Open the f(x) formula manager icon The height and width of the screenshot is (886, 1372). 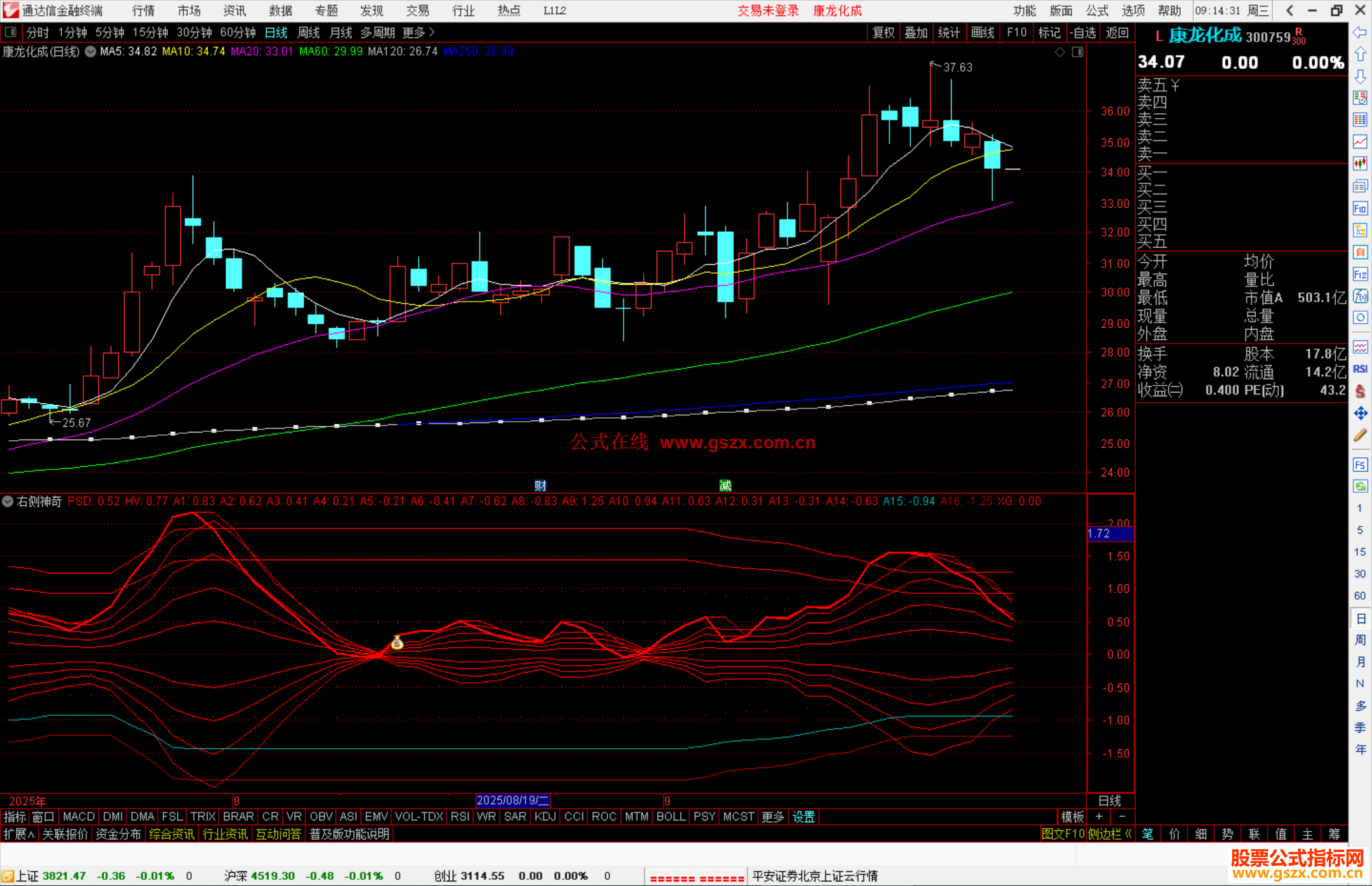click(1360, 296)
